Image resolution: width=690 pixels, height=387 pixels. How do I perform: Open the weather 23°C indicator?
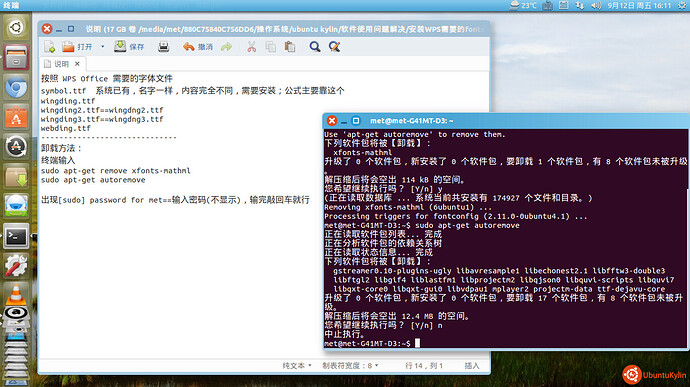tap(523, 5)
